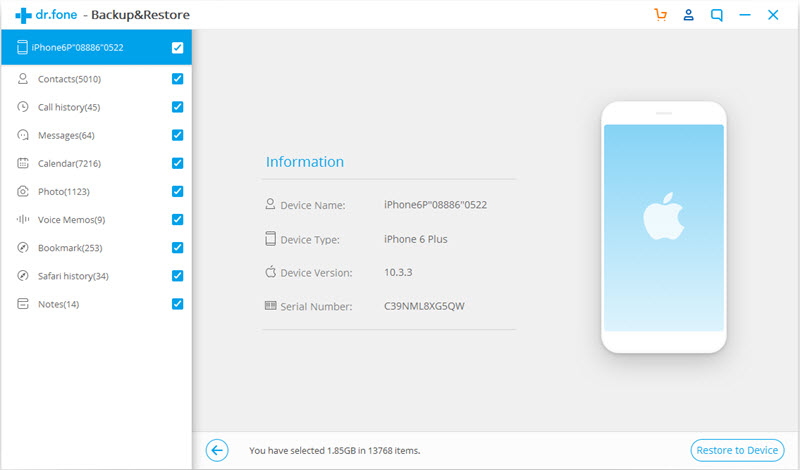Toggle the iPhone6P device select-all checkbox
800x470 pixels.
point(177,48)
